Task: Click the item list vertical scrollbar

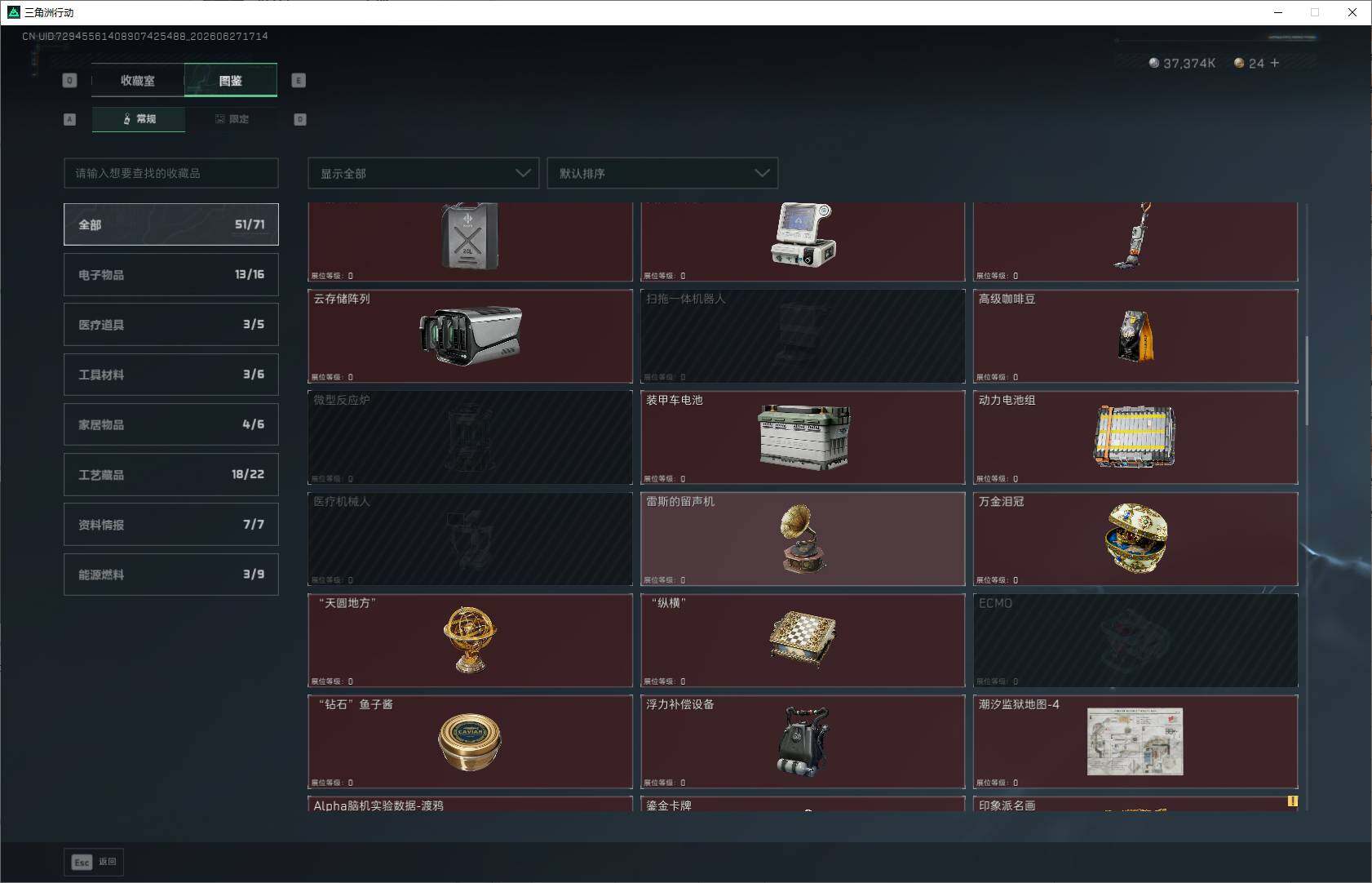Action: pos(1306,380)
